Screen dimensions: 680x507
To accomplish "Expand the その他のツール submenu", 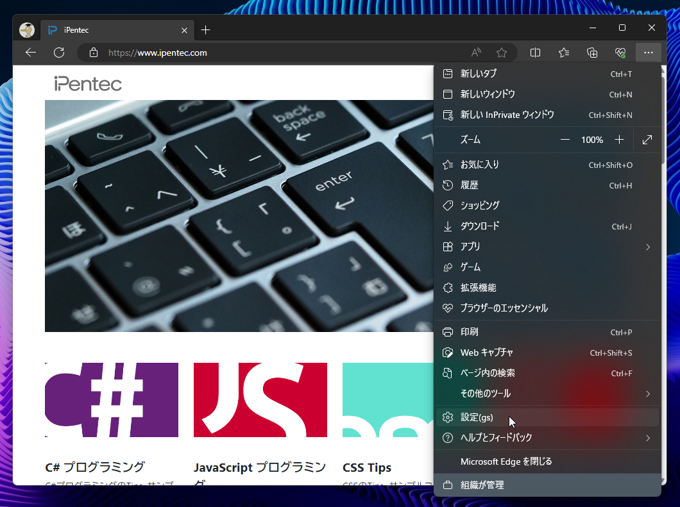I will click(547, 393).
